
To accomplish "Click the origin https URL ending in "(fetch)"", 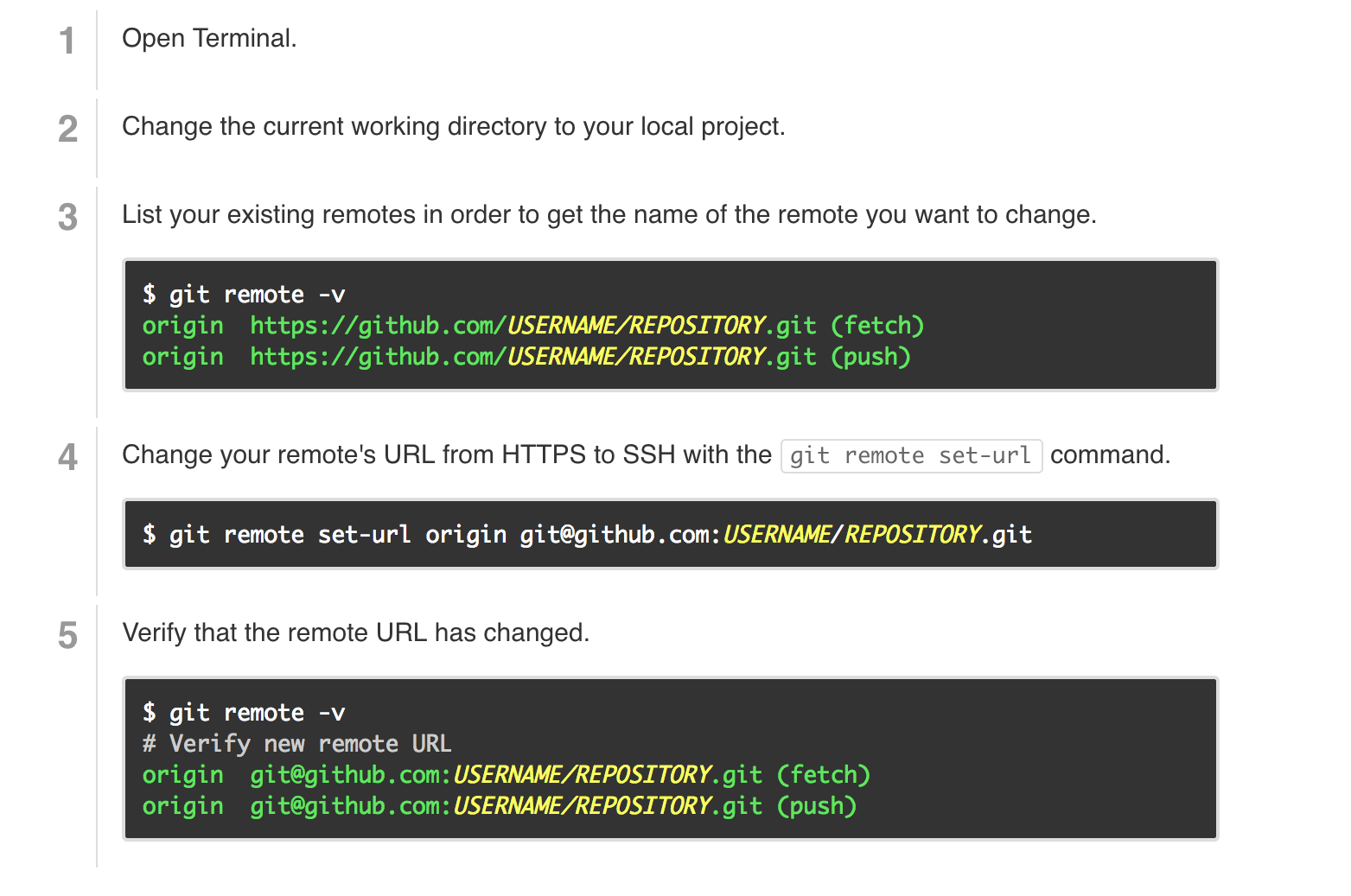I will [533, 326].
